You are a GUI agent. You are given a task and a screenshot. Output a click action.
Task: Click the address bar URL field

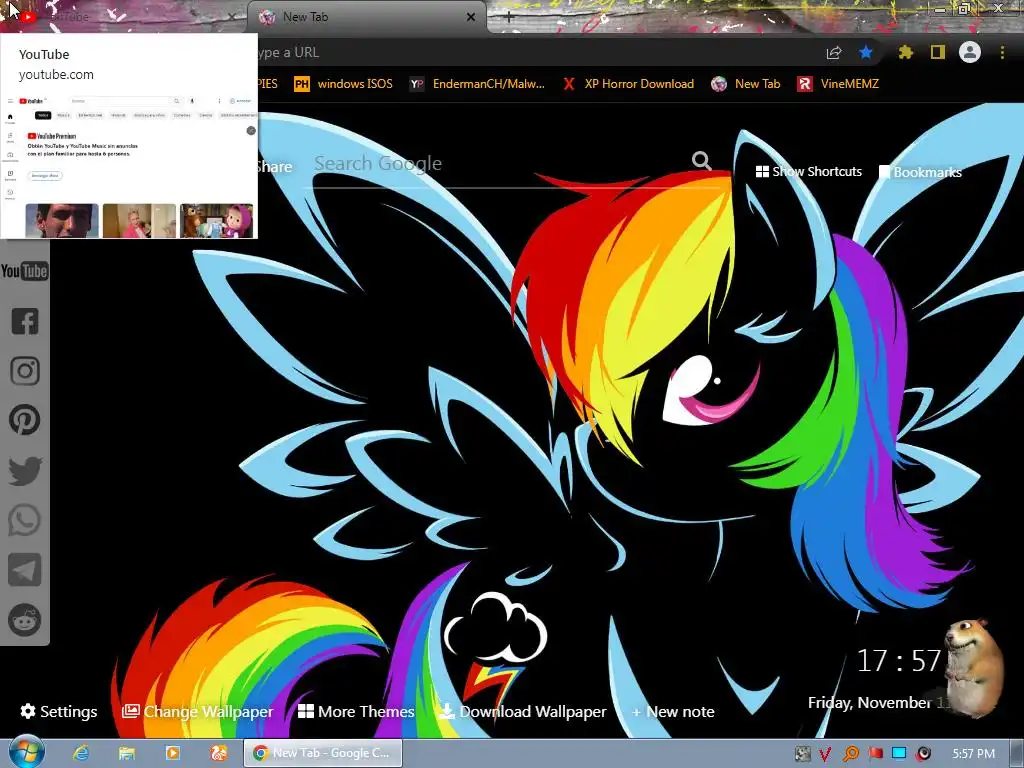click(x=536, y=52)
